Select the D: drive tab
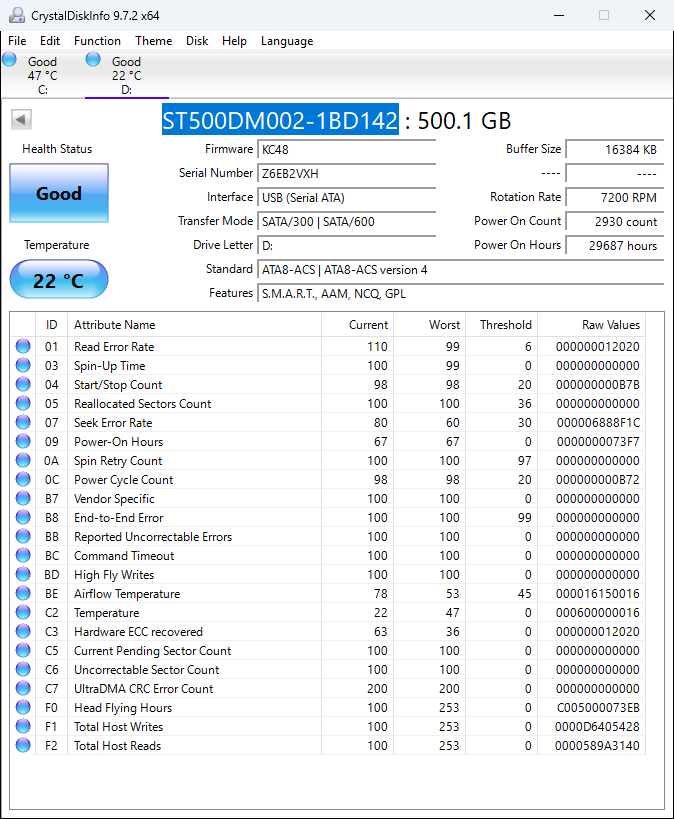Screen dimensions: 674x819 126,75
